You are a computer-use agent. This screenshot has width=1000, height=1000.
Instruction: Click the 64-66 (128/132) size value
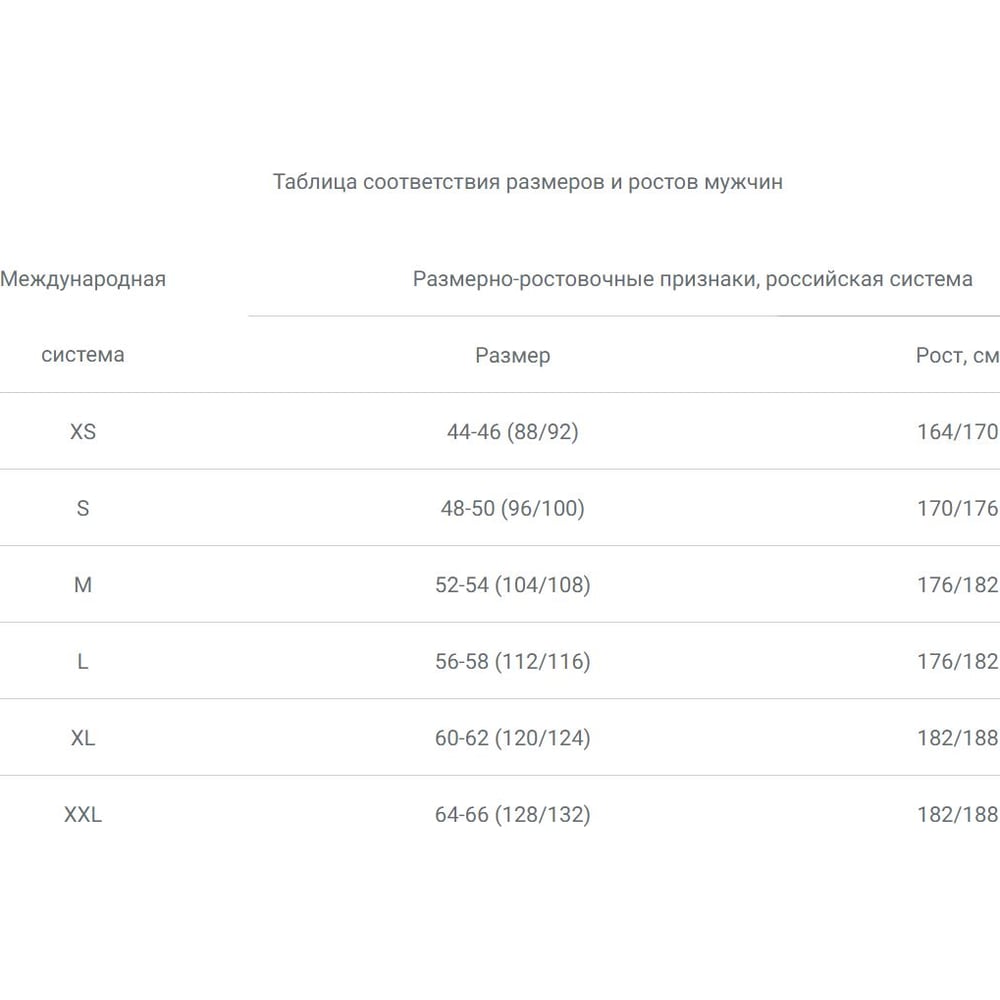coord(512,815)
